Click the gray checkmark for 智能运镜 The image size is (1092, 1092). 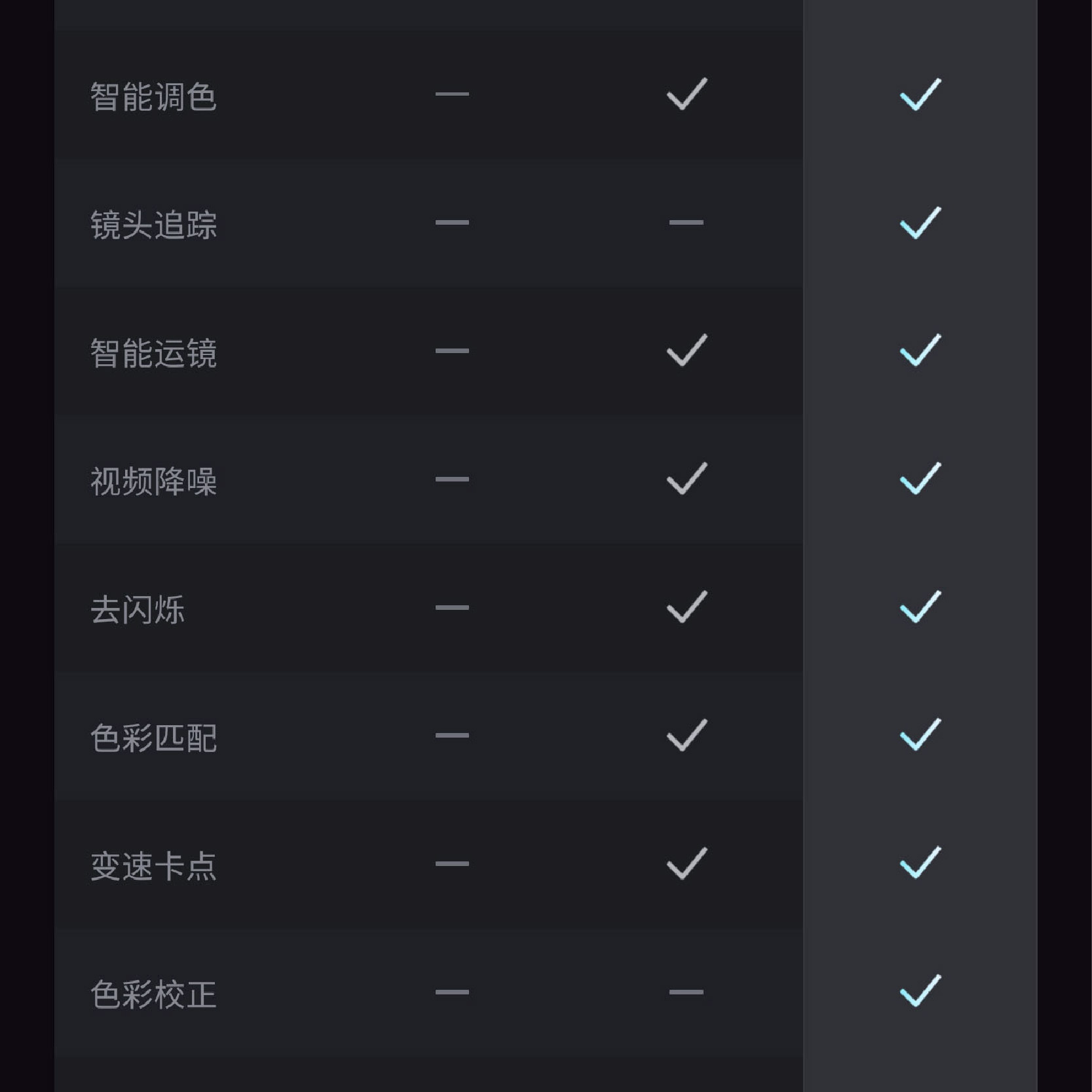click(687, 350)
